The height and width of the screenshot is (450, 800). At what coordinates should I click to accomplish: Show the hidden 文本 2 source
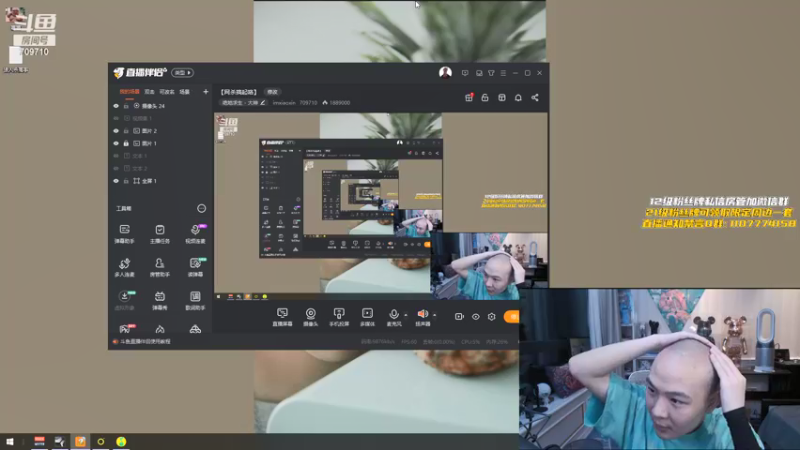tap(116, 168)
